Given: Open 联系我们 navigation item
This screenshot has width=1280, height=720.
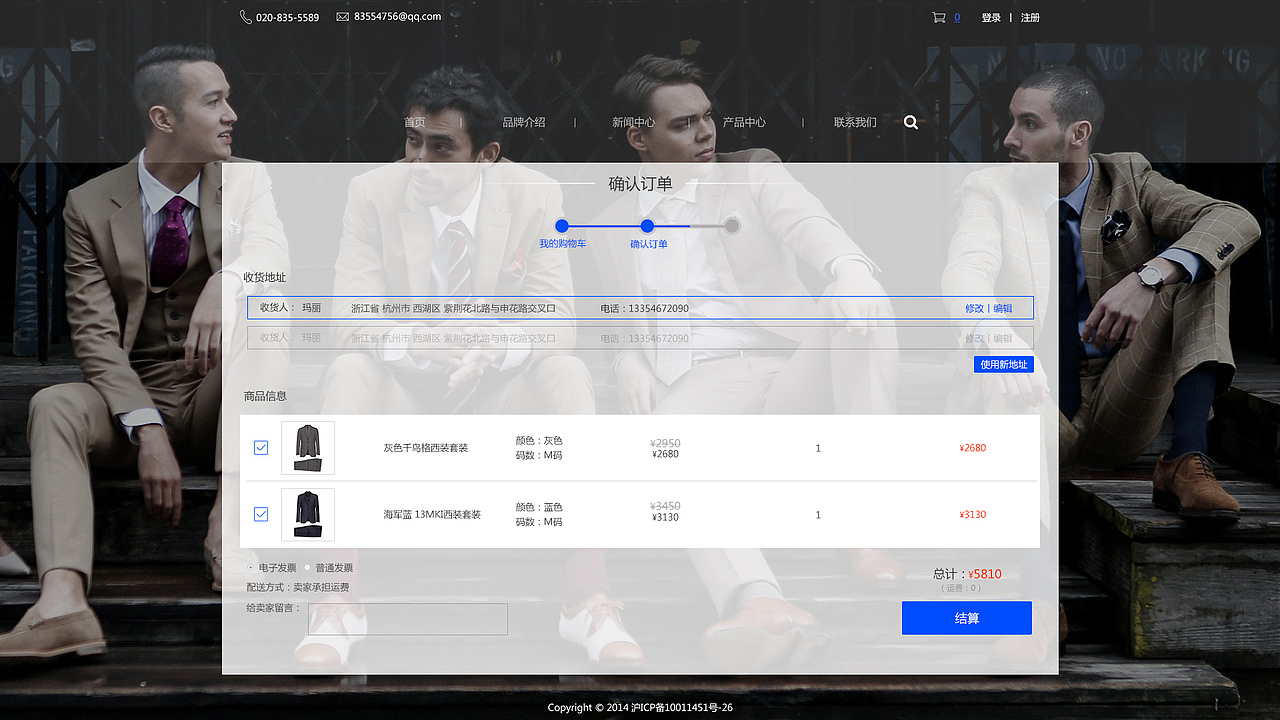Looking at the screenshot, I should tap(855, 122).
